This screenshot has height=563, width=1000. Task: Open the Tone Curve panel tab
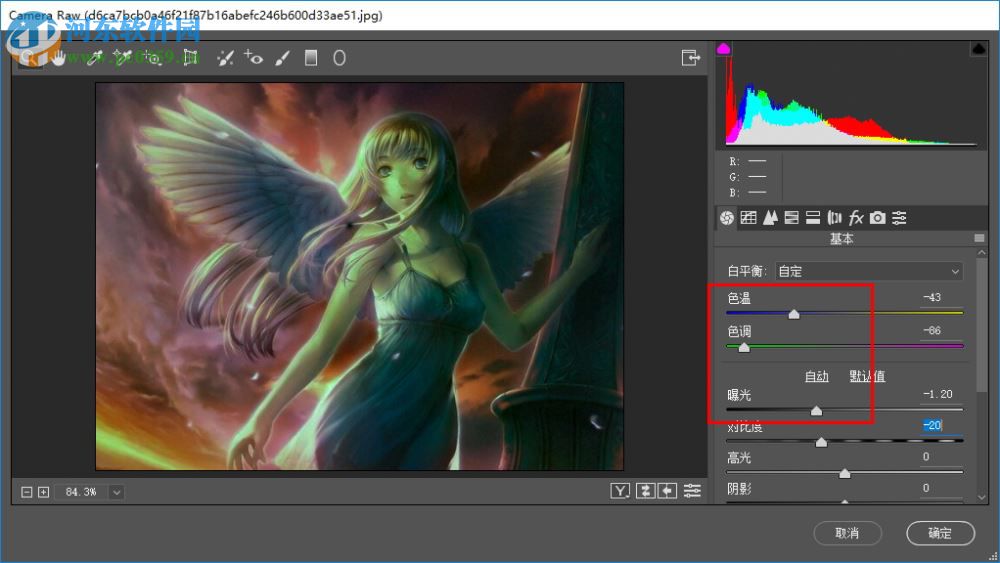coord(749,218)
